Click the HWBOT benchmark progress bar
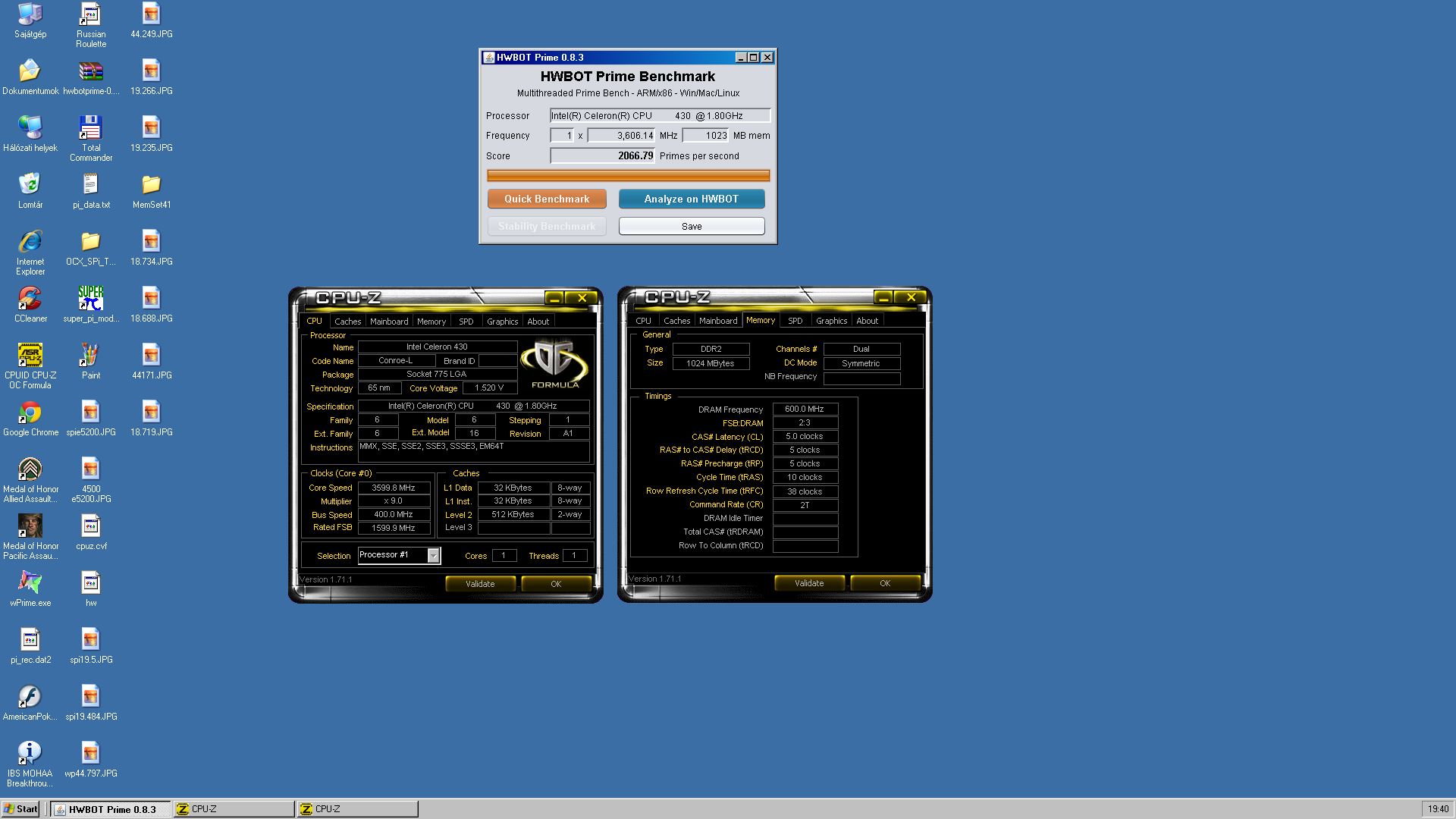Viewport: 1456px width, 819px height. pos(628,176)
